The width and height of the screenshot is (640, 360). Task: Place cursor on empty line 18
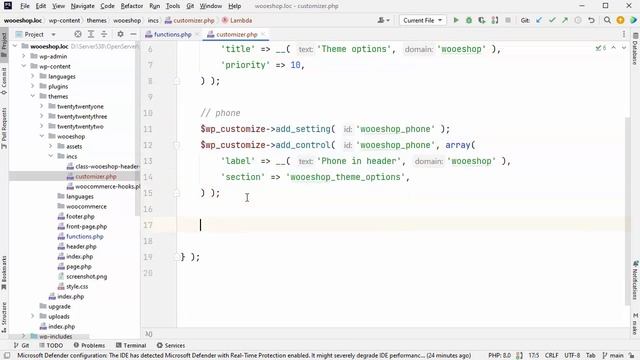pyautogui.click(x=402, y=241)
